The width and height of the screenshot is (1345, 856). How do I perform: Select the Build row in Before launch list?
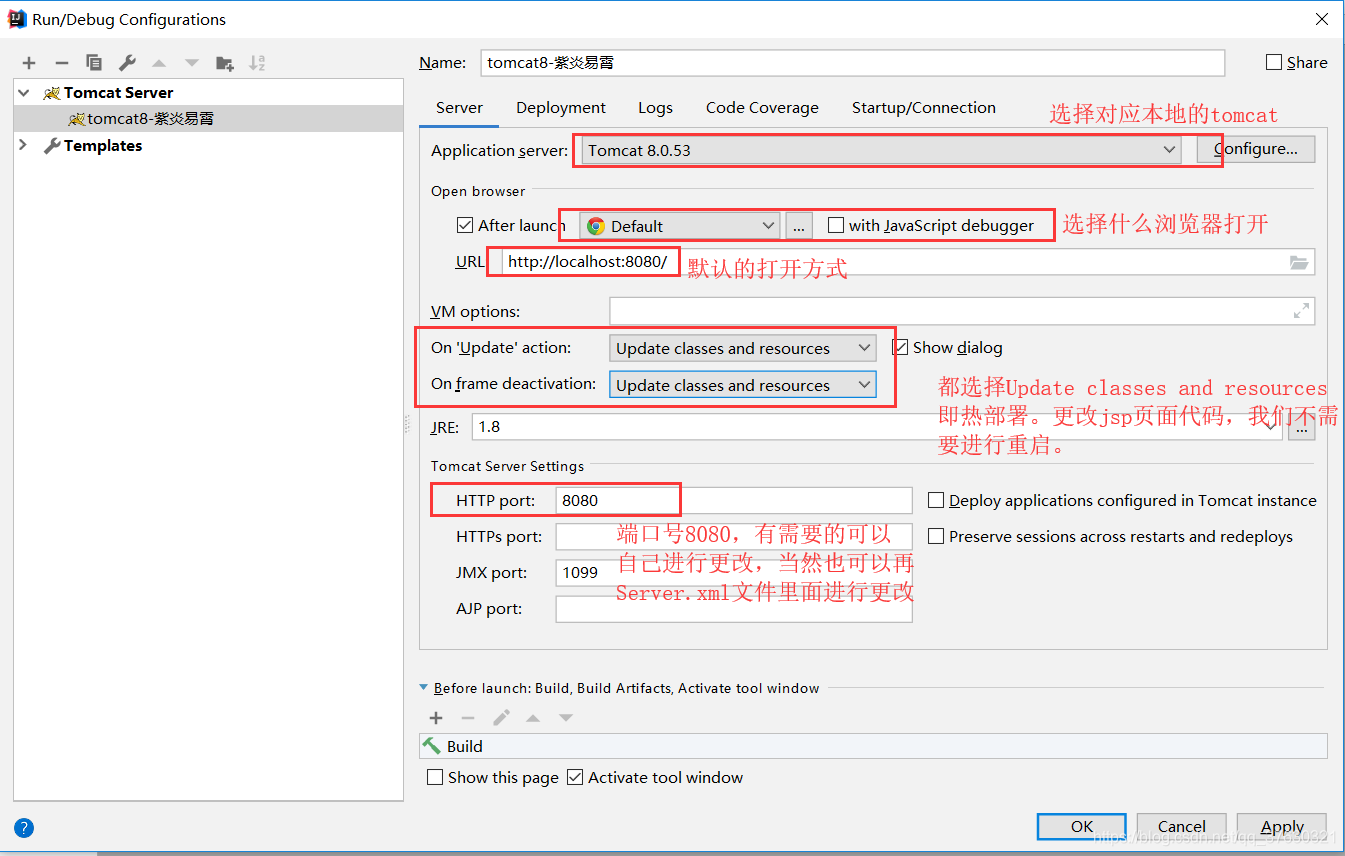[x=873, y=746]
